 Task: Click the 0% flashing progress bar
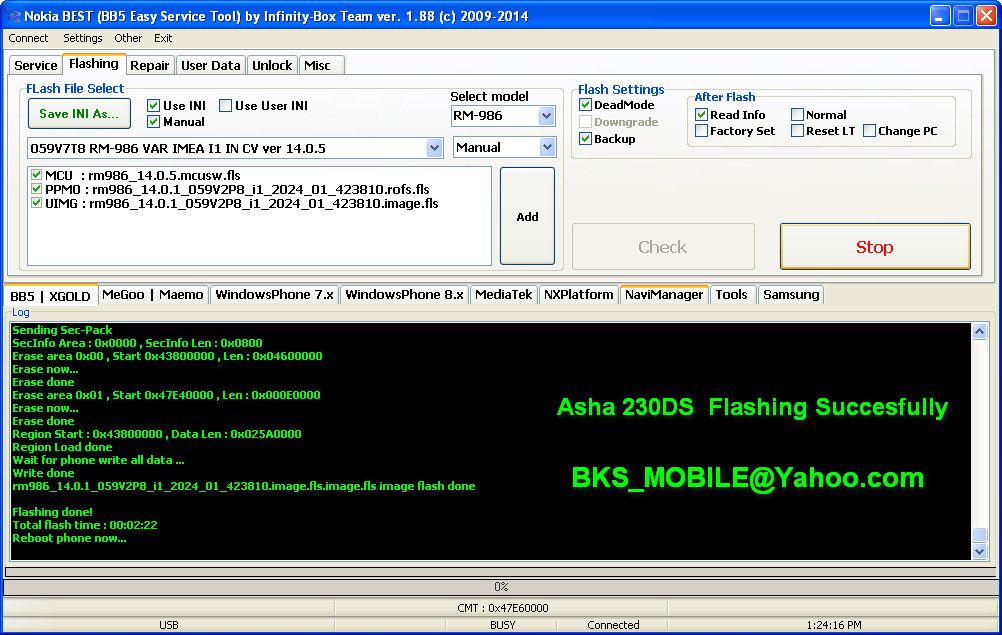coord(500,586)
